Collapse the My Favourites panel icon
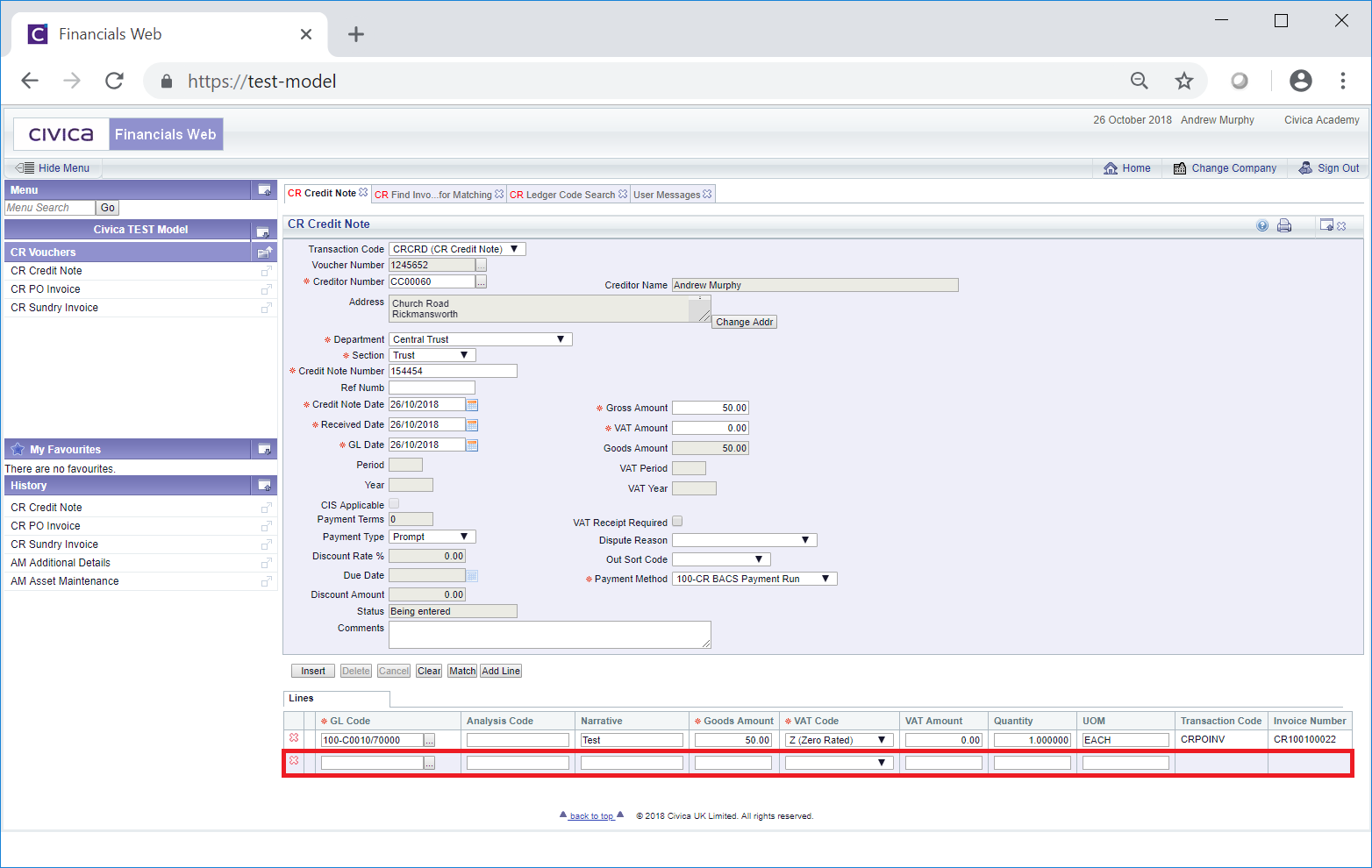This screenshot has width=1372, height=868. 264,450
